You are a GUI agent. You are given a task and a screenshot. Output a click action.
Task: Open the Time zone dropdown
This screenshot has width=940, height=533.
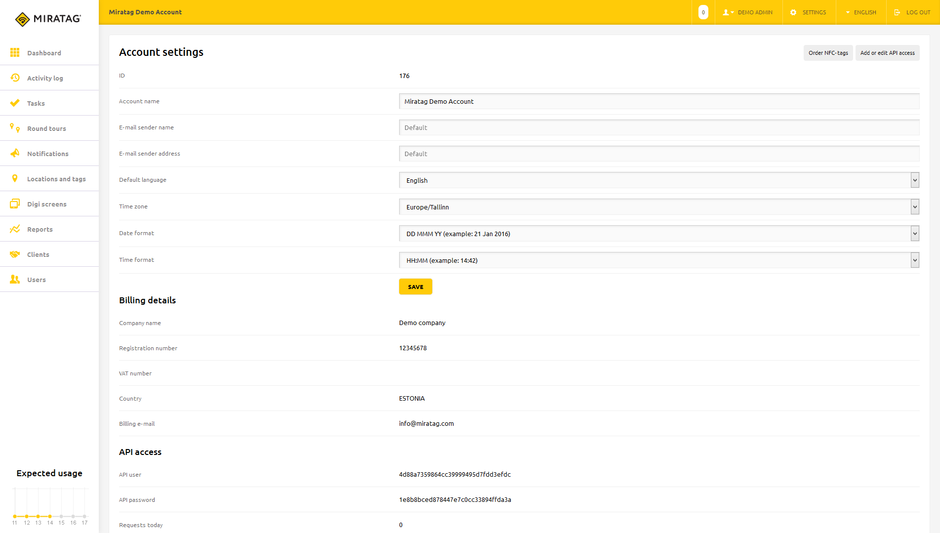click(x=659, y=207)
